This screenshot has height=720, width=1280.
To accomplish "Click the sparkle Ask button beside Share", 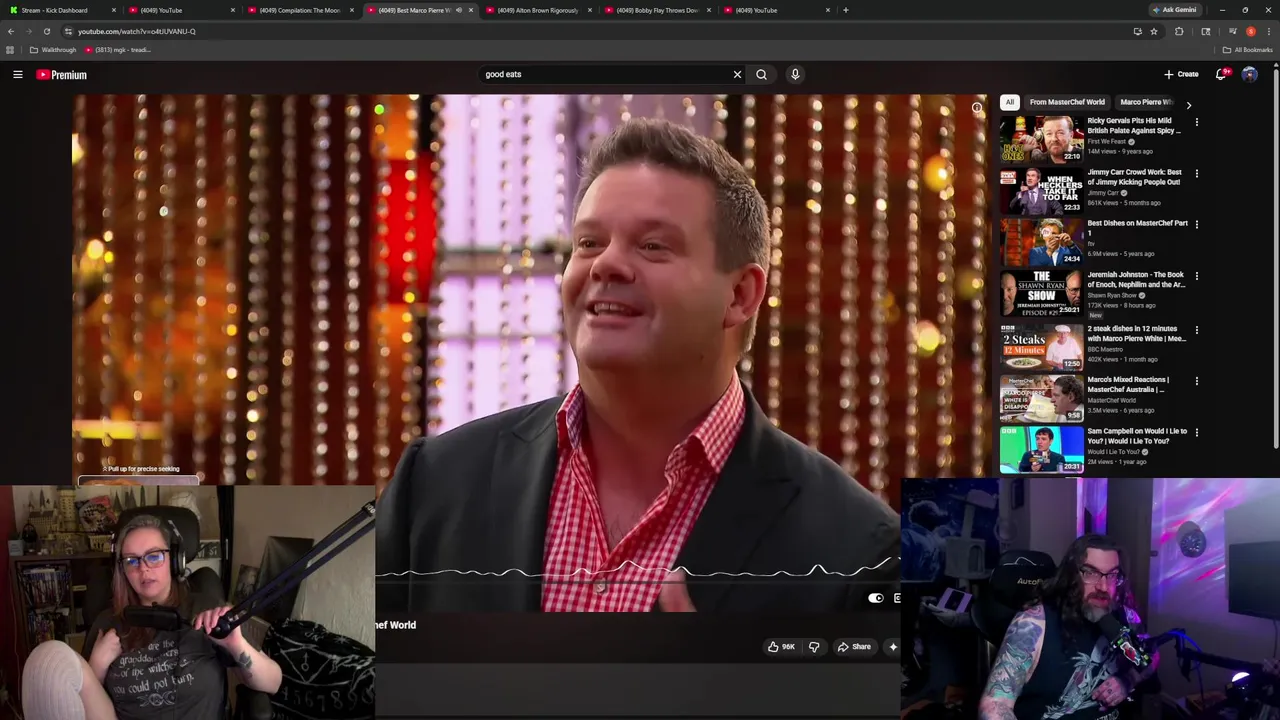I will pyautogui.click(x=893, y=647).
